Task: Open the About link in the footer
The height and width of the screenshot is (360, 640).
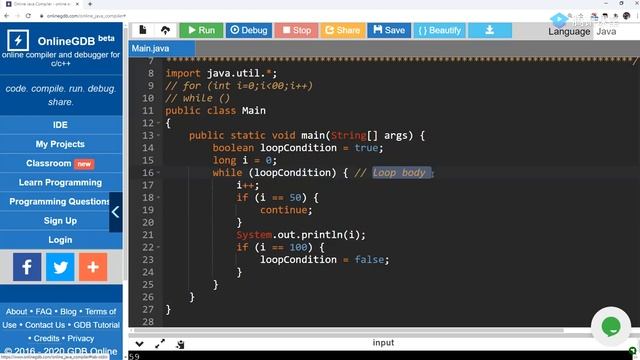Action: pyautogui.click(x=16, y=311)
